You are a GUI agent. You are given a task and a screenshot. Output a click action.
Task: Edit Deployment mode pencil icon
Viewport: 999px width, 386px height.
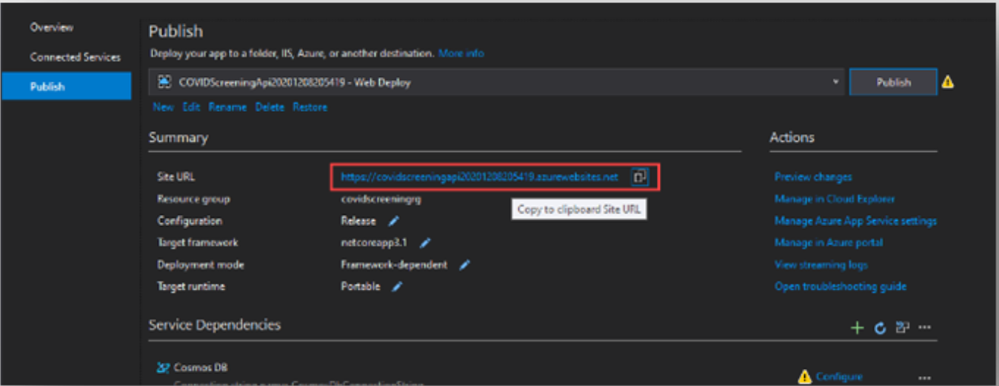464,264
